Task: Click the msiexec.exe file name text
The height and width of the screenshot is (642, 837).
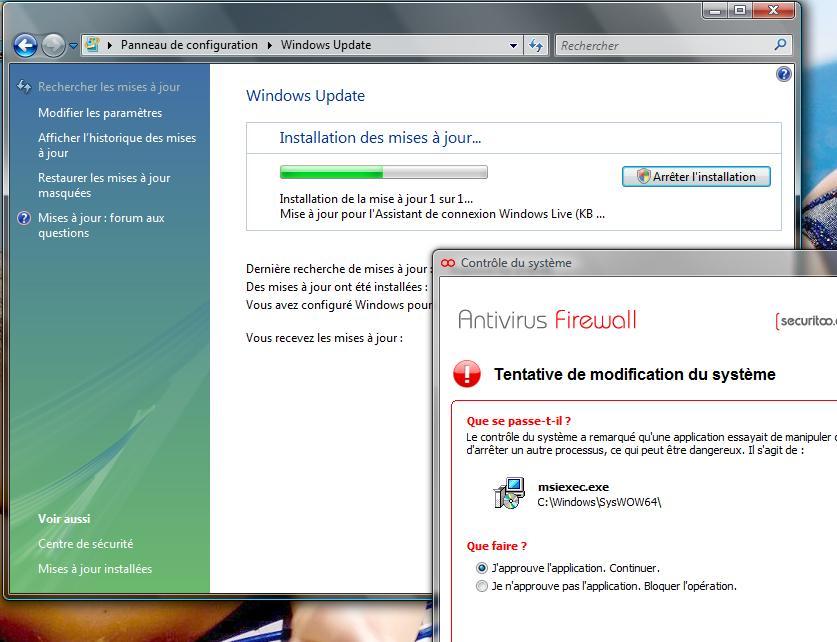Action: tap(573, 487)
